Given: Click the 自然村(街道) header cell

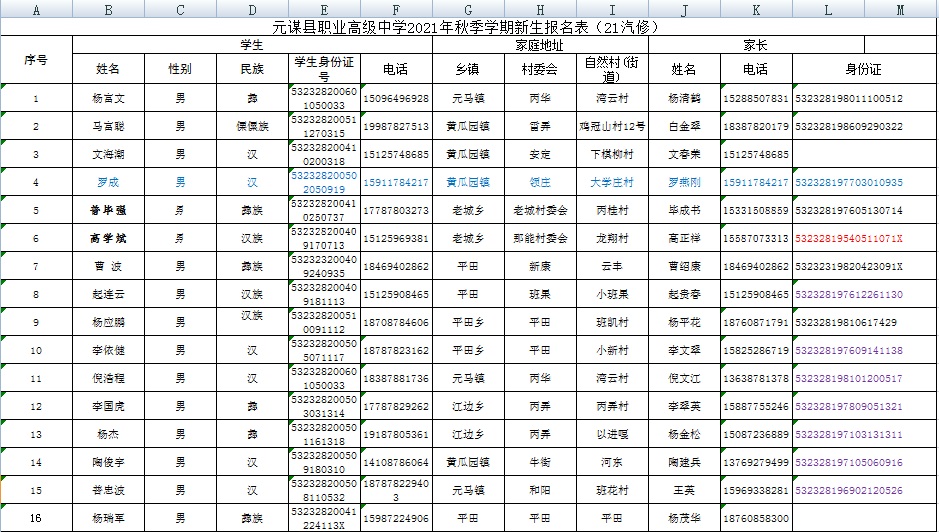Looking at the screenshot, I should (x=612, y=69).
